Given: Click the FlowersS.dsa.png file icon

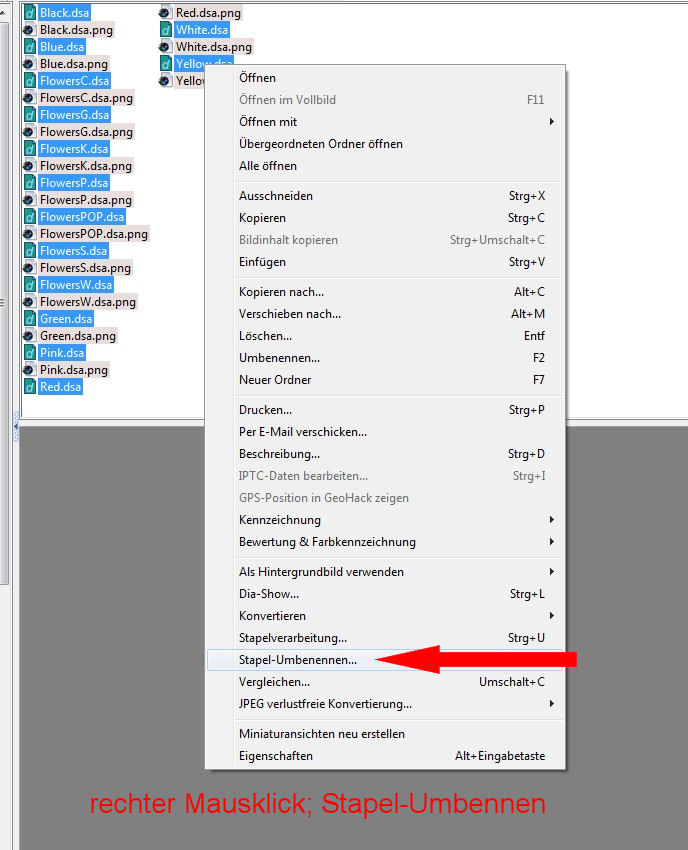Looking at the screenshot, I should tap(29, 268).
